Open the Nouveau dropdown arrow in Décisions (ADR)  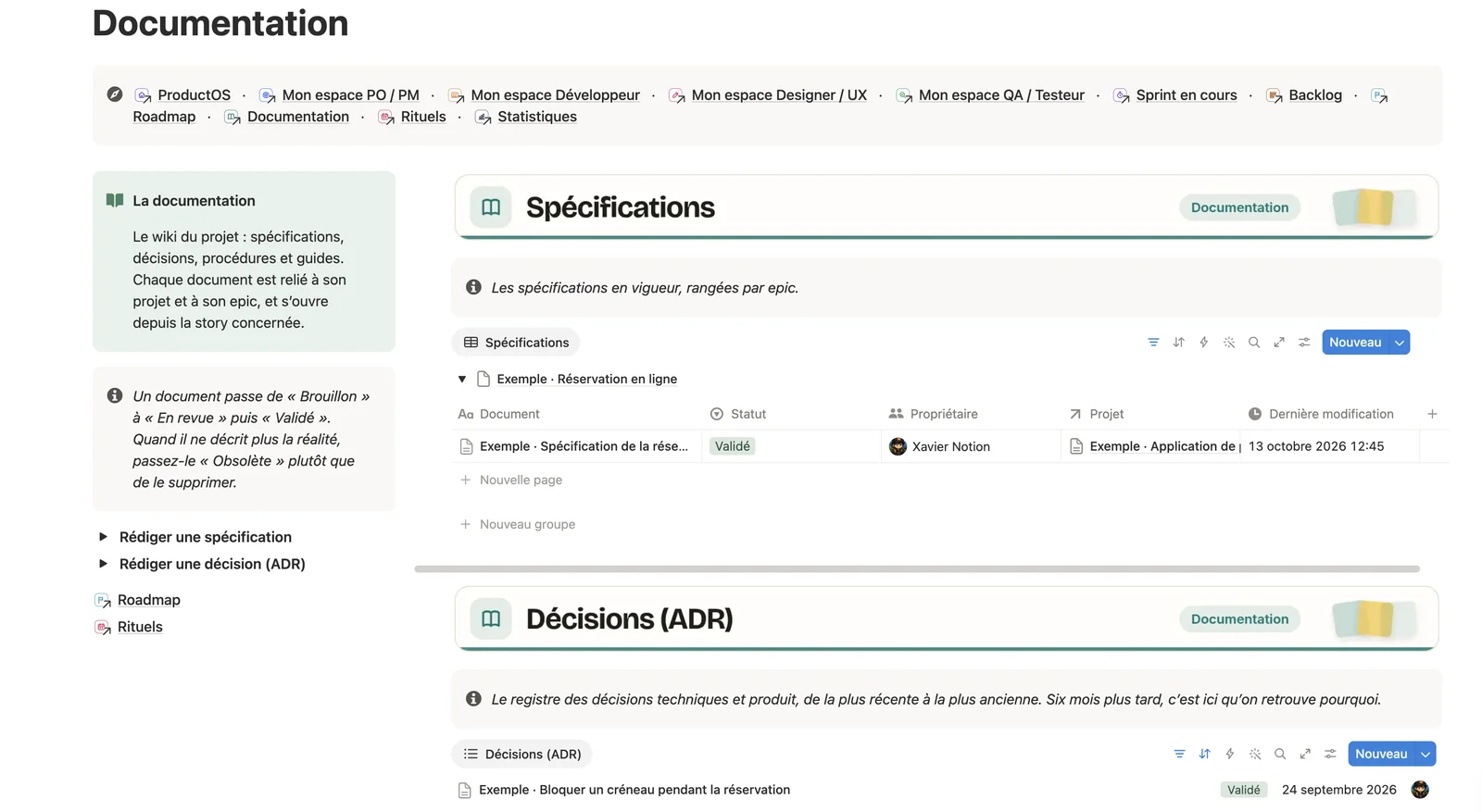1425,754
